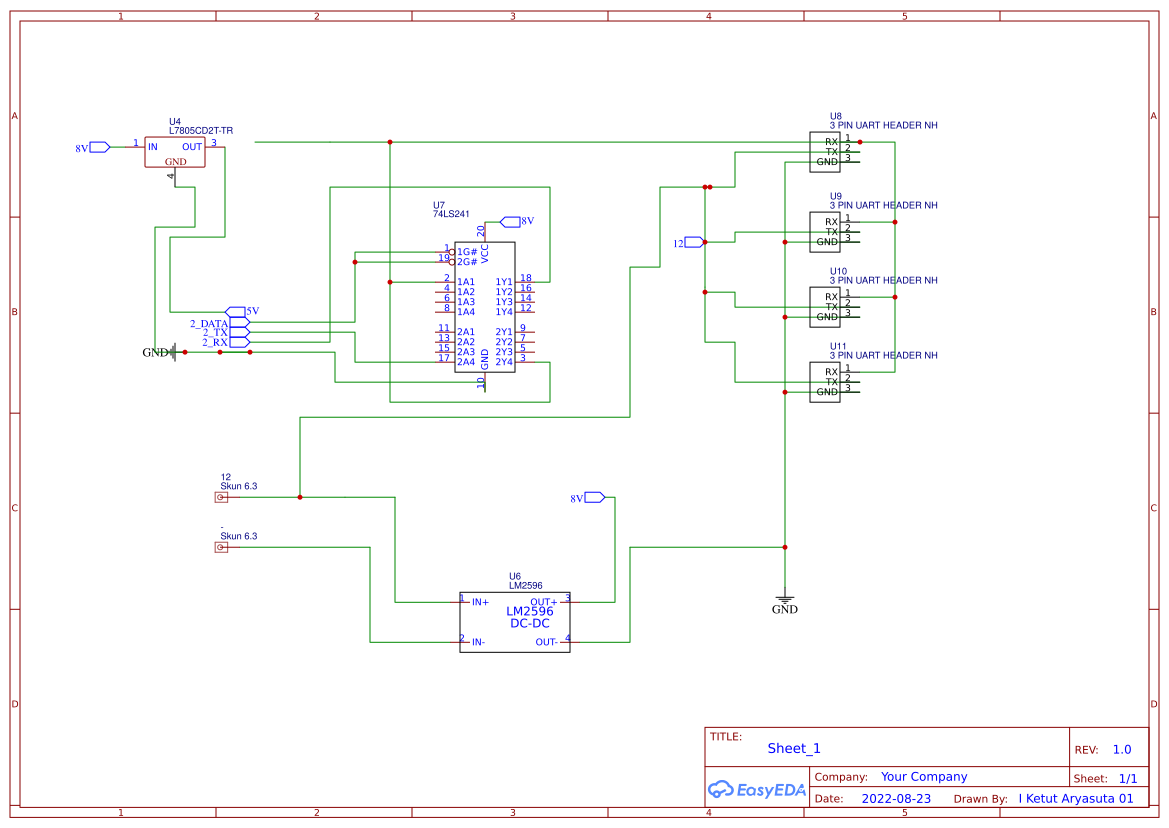Select the U7 74LS241 buffer IC
The width and height of the screenshot is (1169, 828).
pos(483,305)
